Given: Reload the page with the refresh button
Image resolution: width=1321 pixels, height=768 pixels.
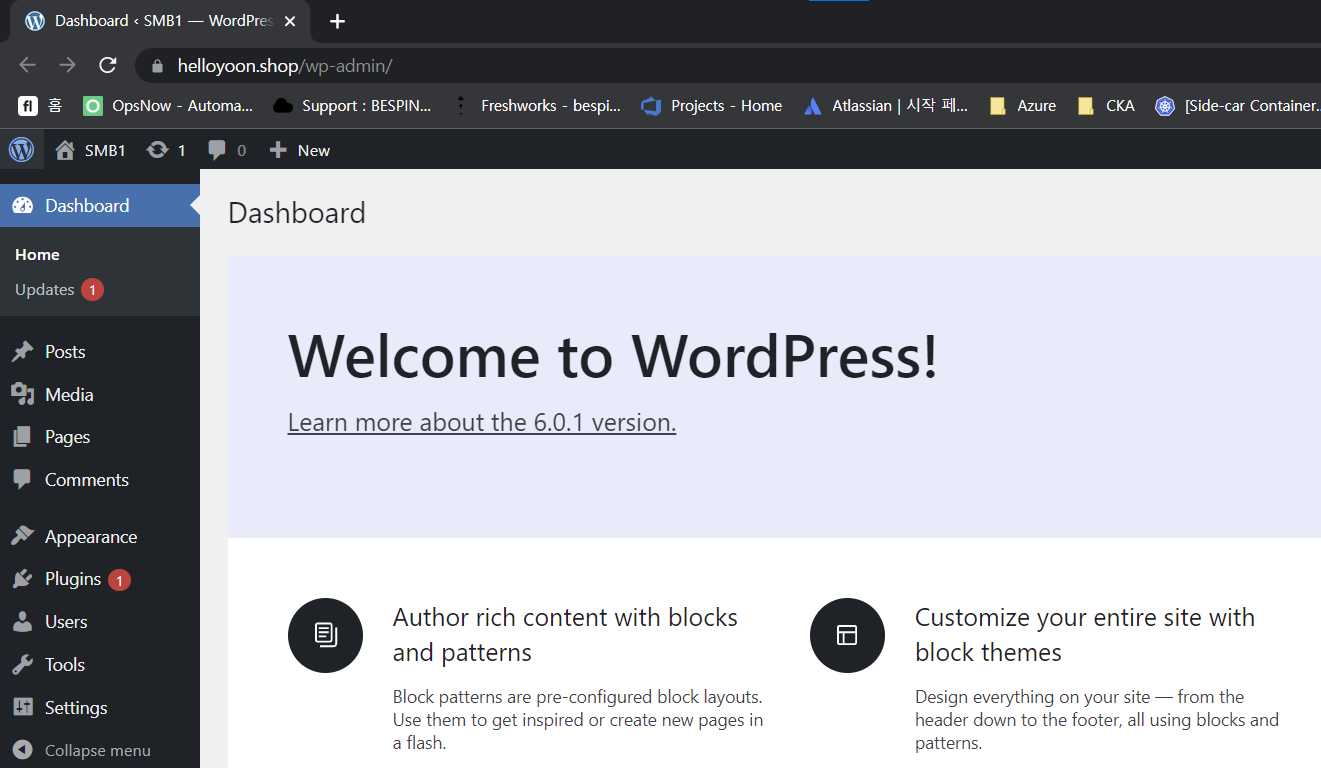Looking at the screenshot, I should click(108, 65).
